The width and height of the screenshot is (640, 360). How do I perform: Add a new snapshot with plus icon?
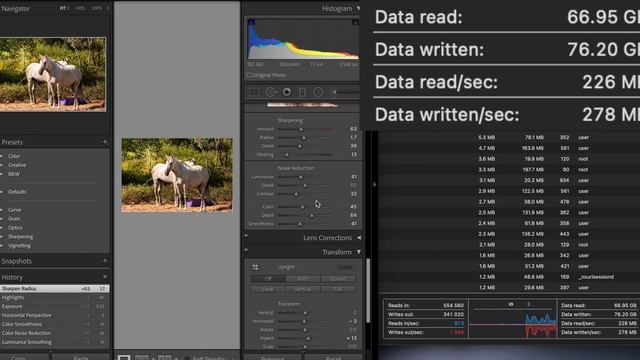[x=105, y=260]
